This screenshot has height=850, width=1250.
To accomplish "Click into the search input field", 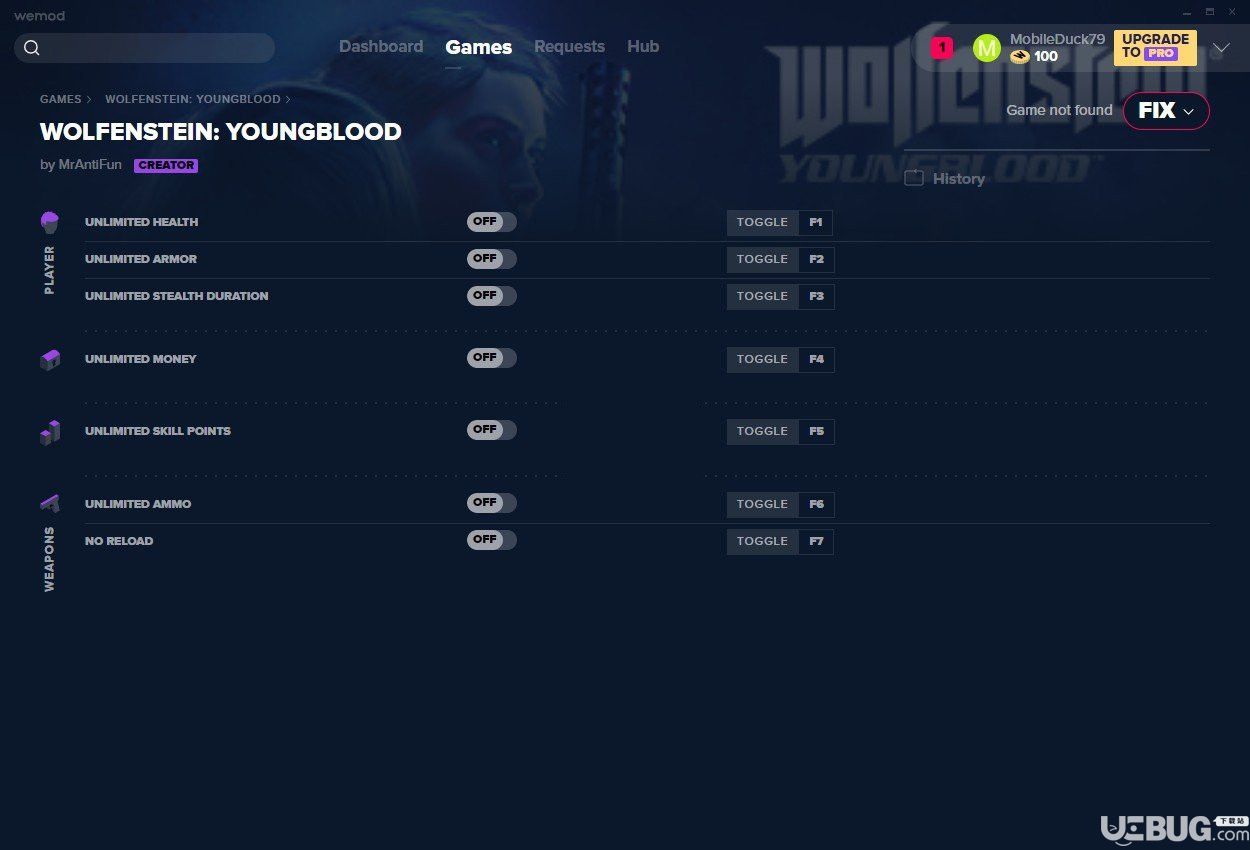I will point(145,48).
